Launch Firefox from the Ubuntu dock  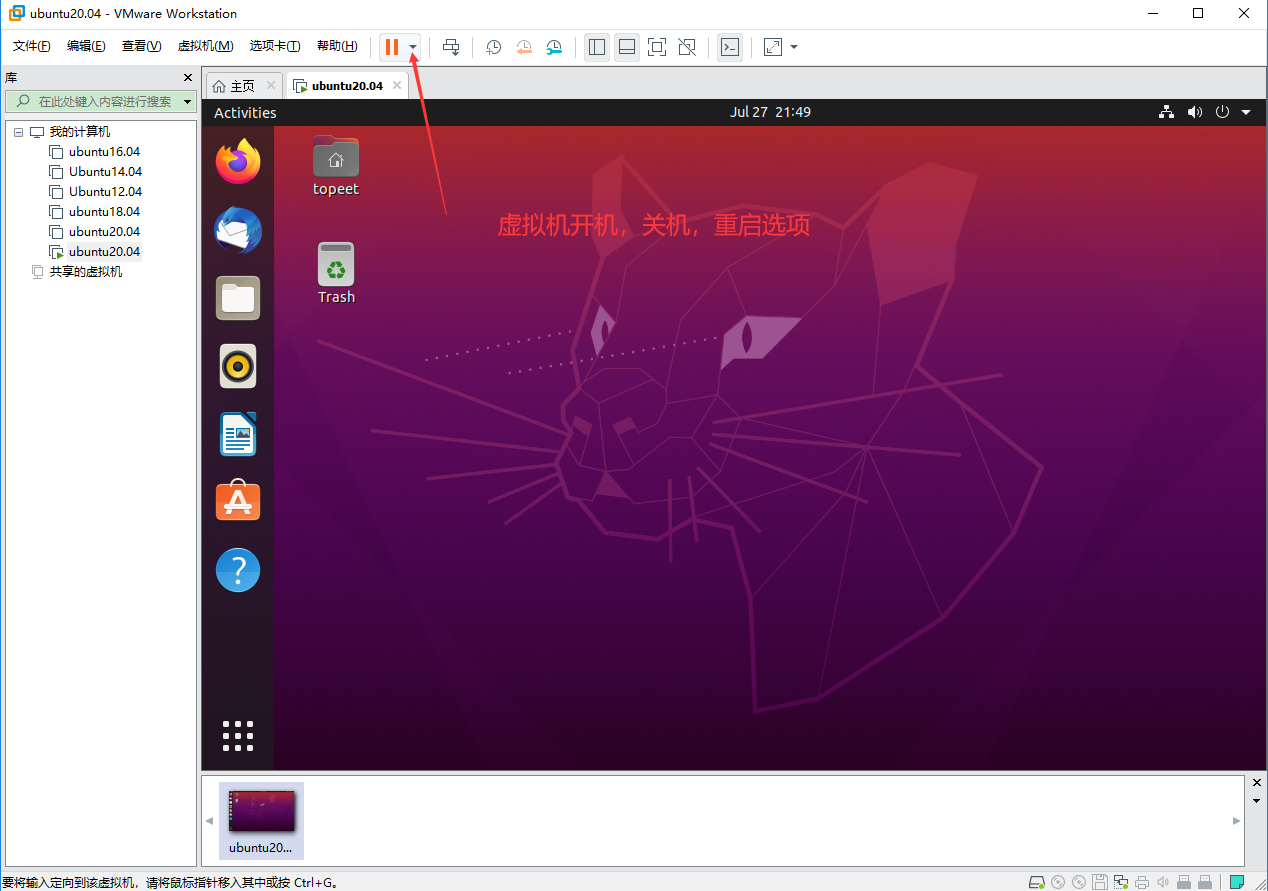238,162
